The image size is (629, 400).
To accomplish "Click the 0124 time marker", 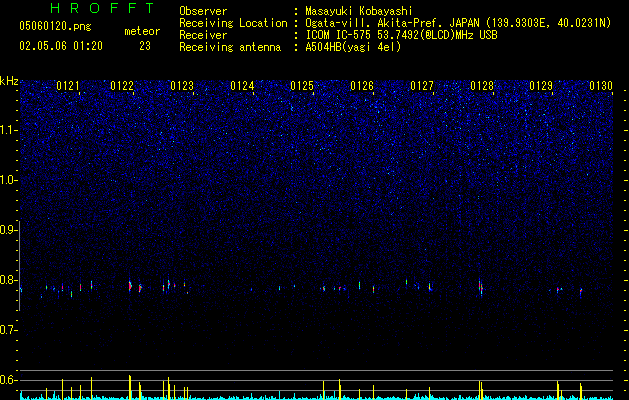I will (x=242, y=86).
